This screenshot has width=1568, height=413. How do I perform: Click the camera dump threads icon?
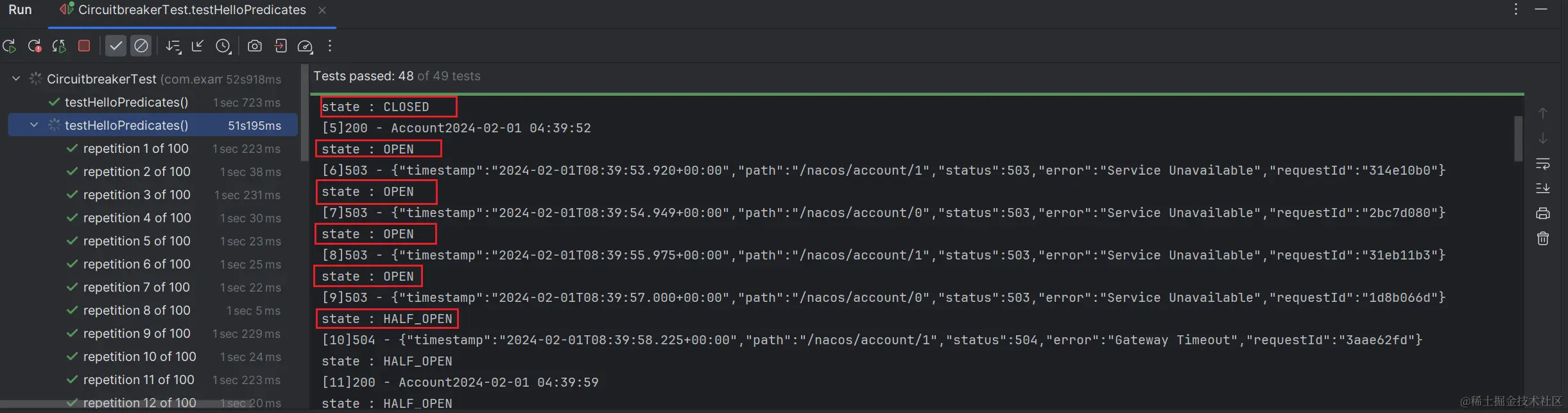255,46
